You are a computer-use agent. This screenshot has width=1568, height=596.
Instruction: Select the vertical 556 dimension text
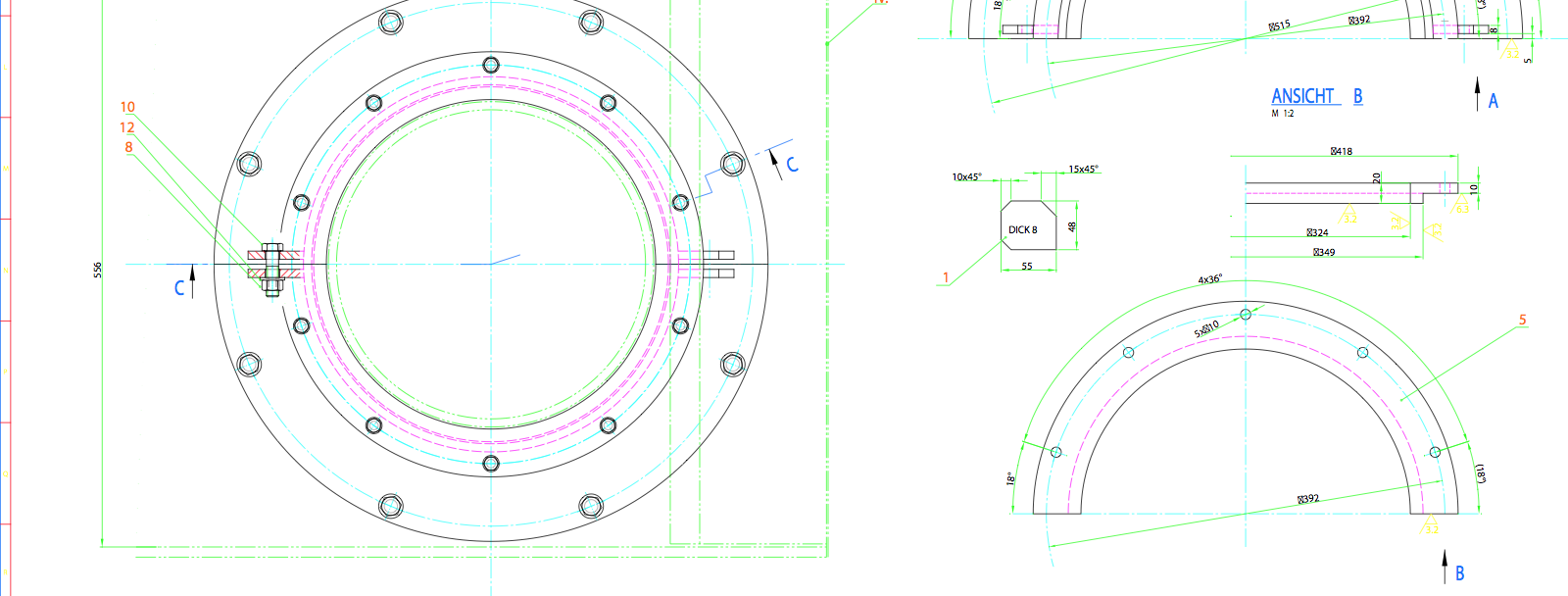pyautogui.click(x=97, y=270)
